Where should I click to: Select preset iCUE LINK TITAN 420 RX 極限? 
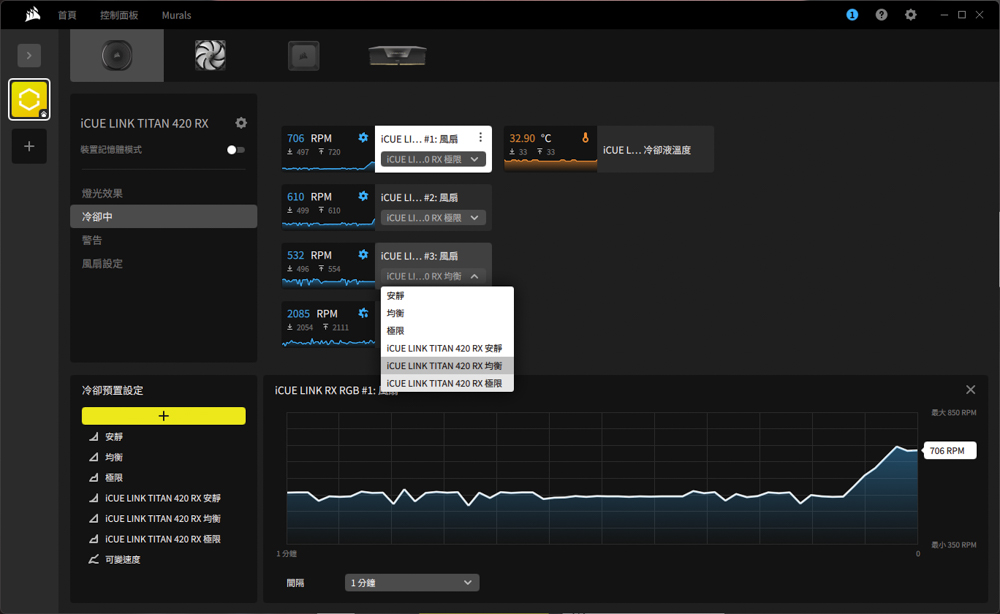pyautogui.click(x=164, y=539)
